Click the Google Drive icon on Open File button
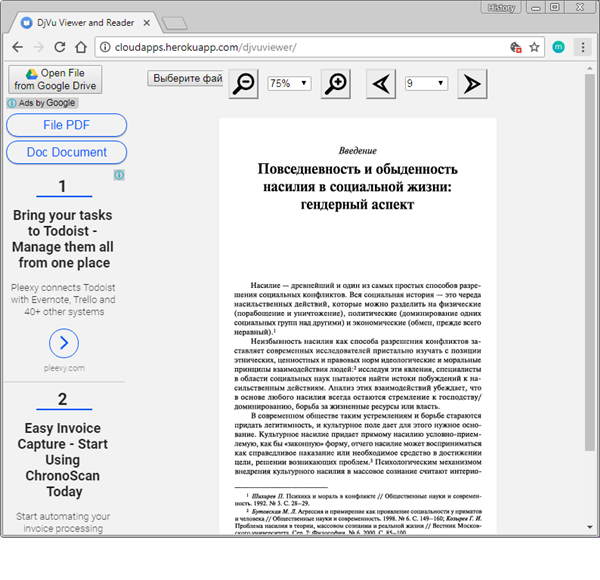This screenshot has height=580, width=600. 31,73
